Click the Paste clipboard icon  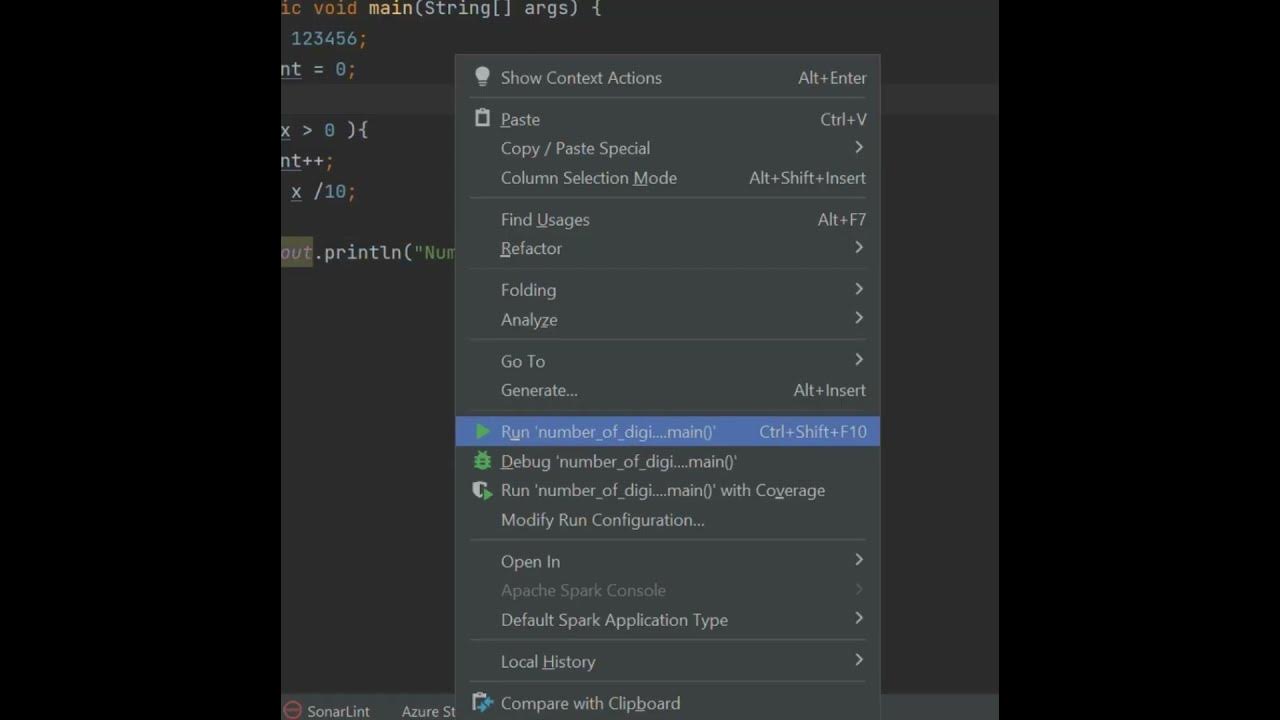[x=482, y=119]
